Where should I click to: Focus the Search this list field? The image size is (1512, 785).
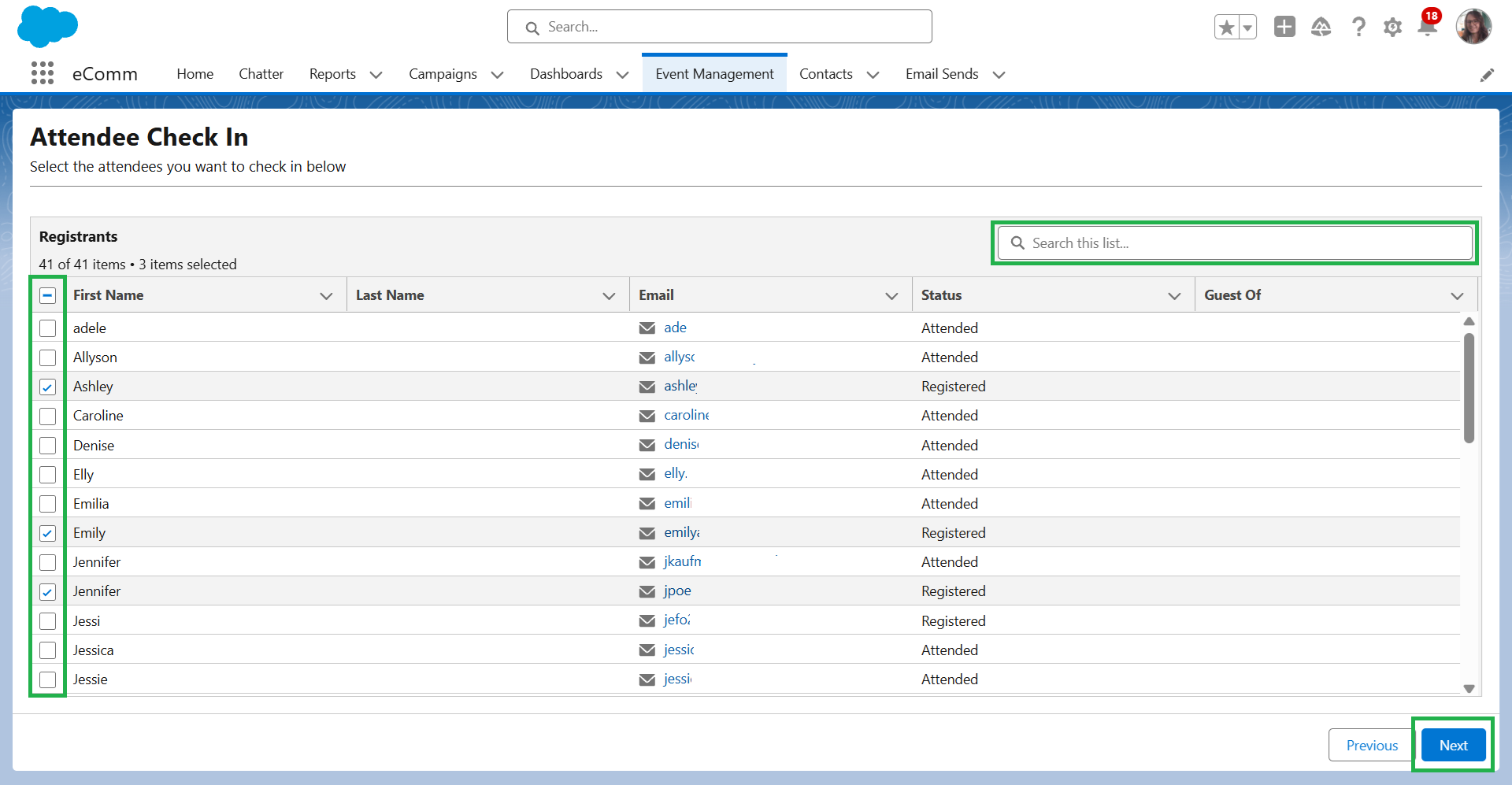(1234, 243)
